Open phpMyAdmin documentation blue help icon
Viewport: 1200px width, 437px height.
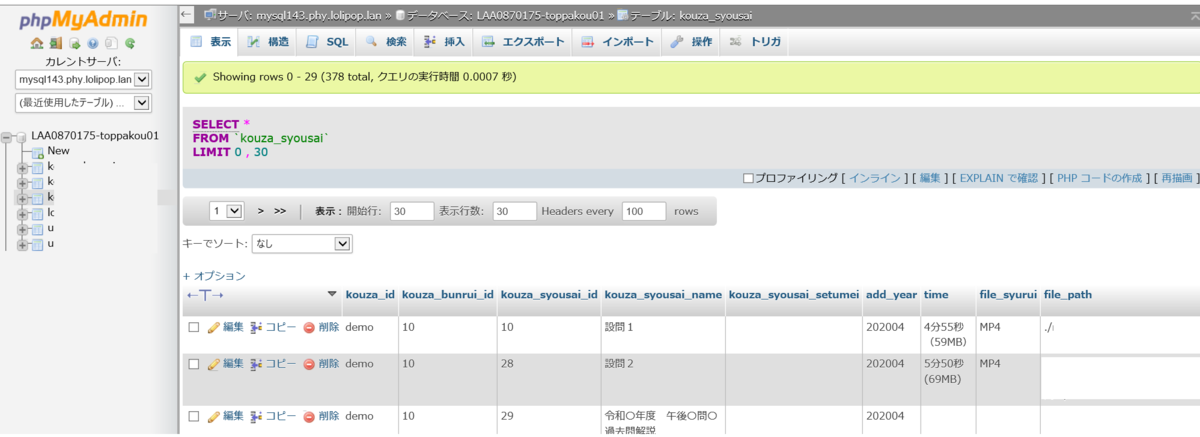pos(92,43)
